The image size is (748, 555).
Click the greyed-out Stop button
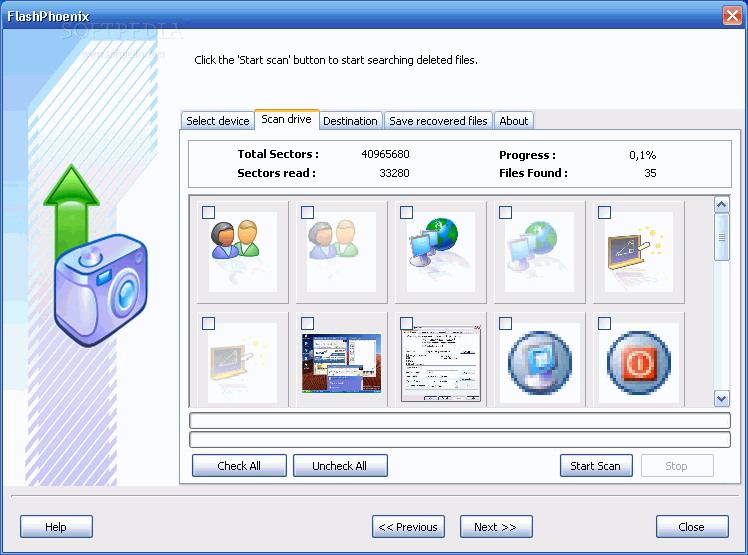[677, 466]
